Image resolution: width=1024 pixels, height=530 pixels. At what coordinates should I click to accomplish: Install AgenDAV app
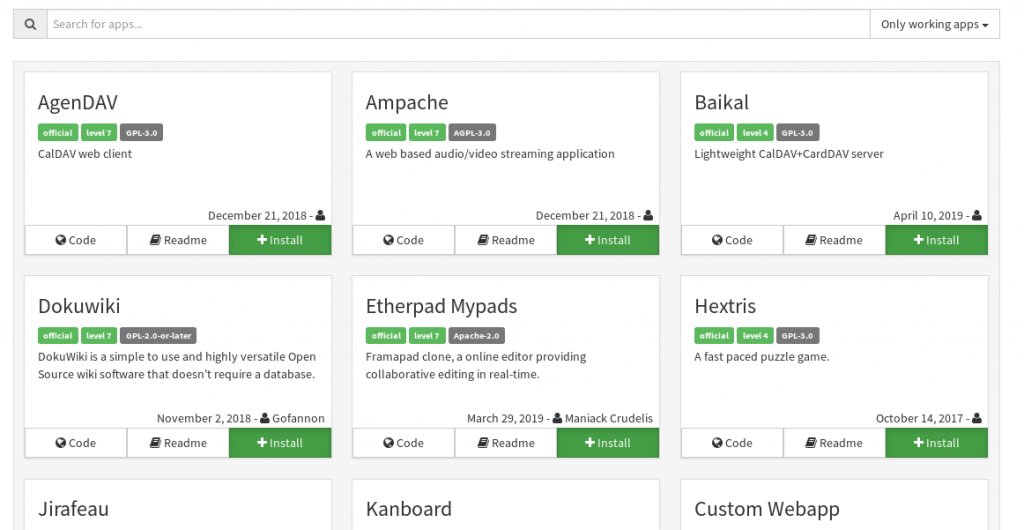click(280, 240)
